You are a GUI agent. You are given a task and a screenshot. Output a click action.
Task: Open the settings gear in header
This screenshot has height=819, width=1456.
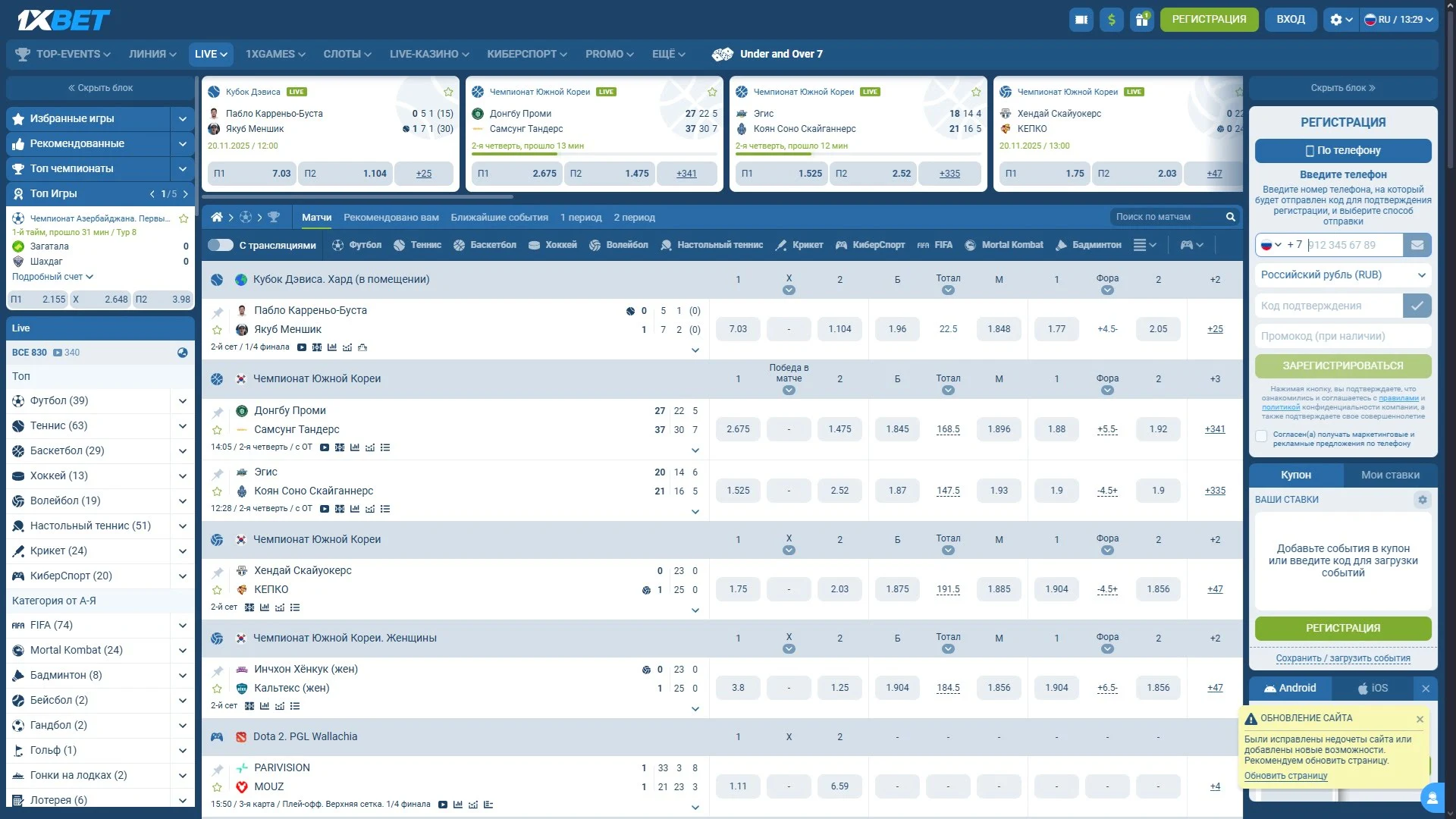point(1340,20)
